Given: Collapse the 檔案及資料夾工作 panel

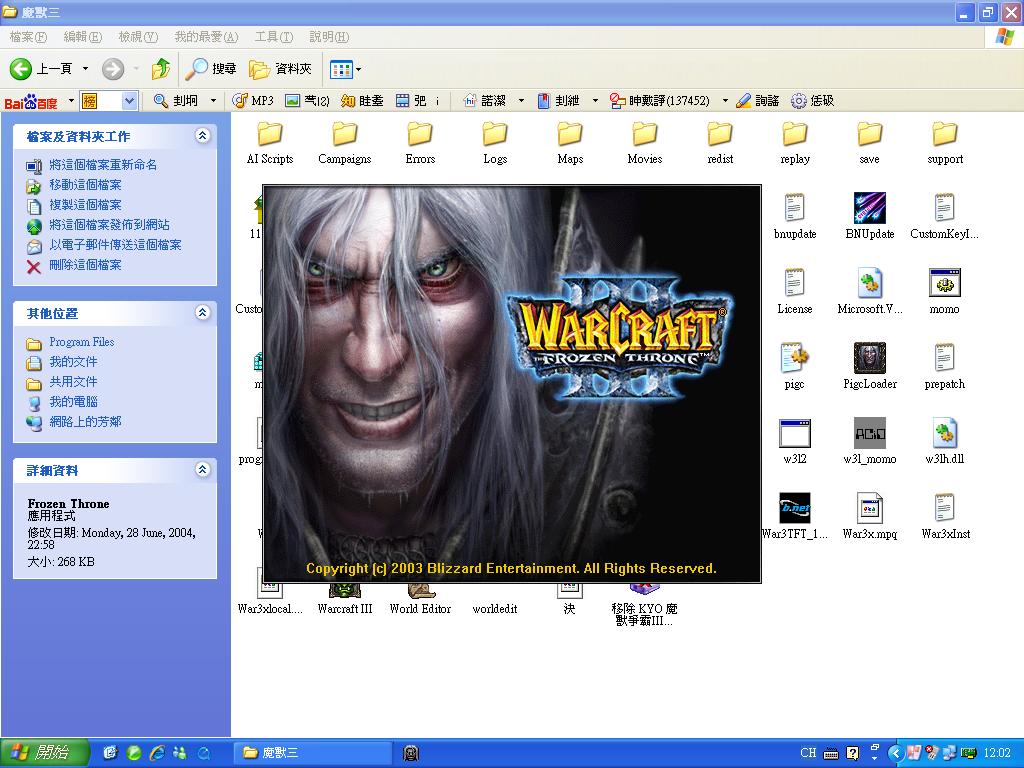Looking at the screenshot, I should tap(203, 136).
